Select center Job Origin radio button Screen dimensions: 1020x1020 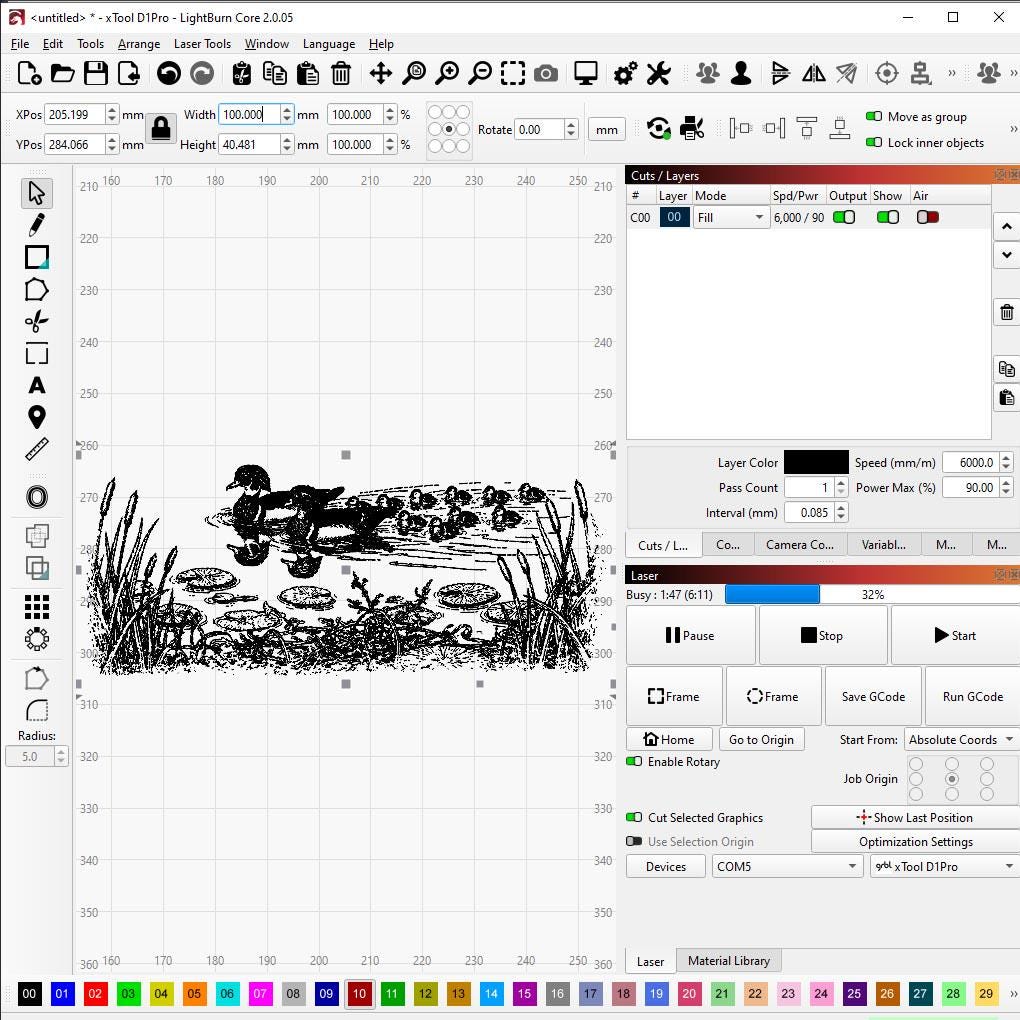[952, 779]
